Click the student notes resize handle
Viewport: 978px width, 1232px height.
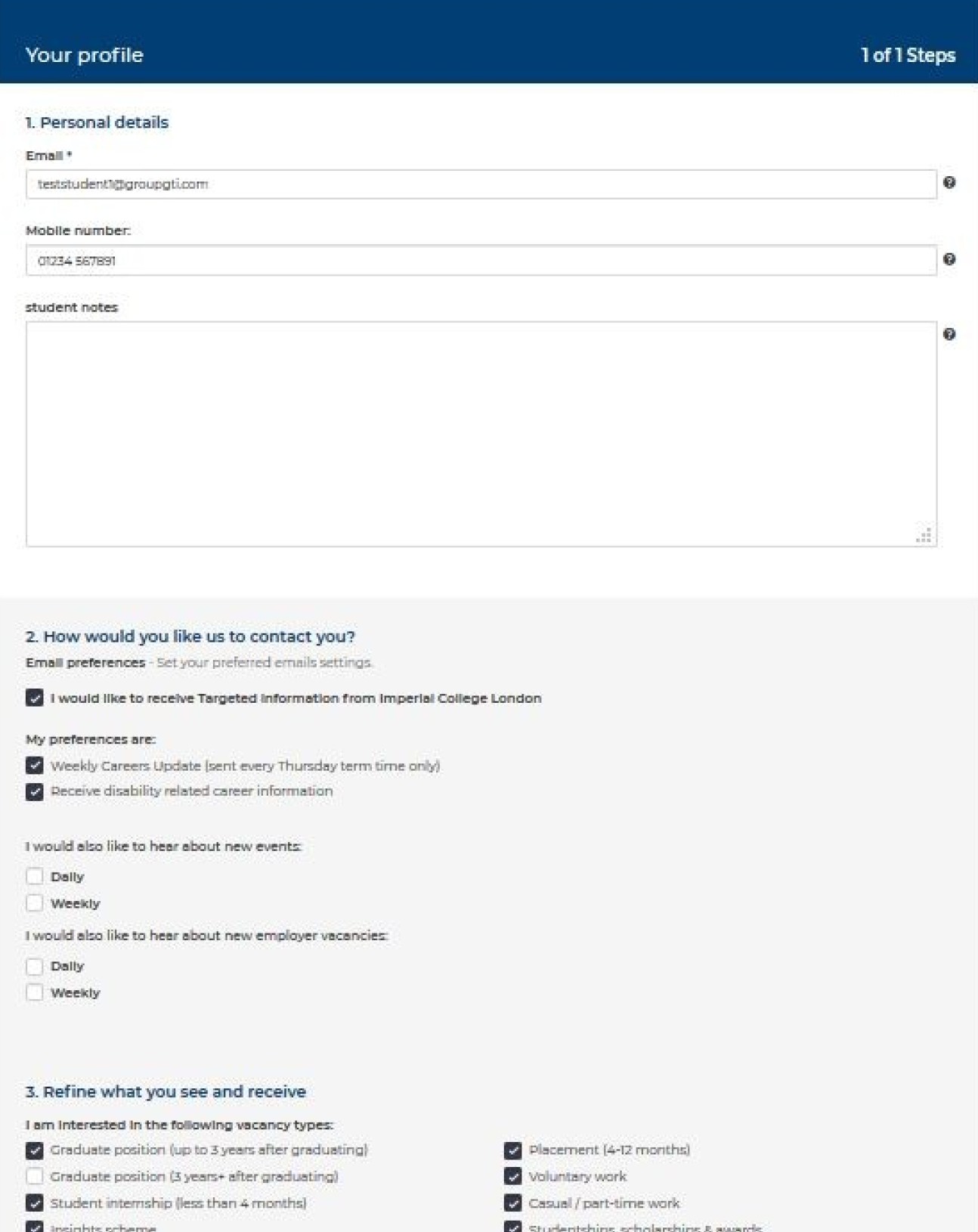924,536
